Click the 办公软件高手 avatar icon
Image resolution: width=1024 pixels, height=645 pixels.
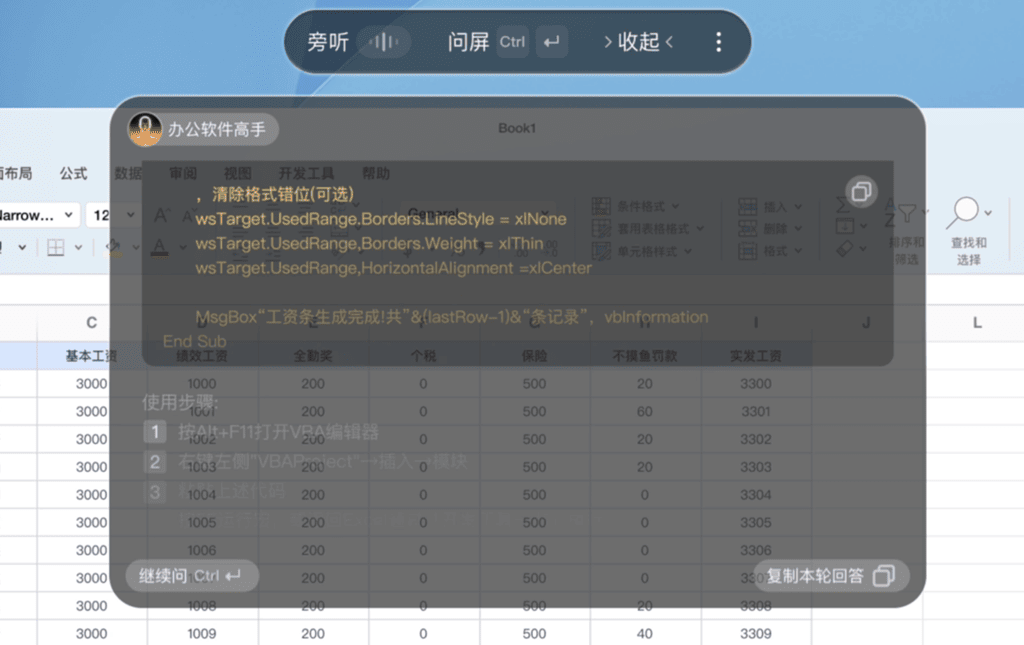pos(145,129)
